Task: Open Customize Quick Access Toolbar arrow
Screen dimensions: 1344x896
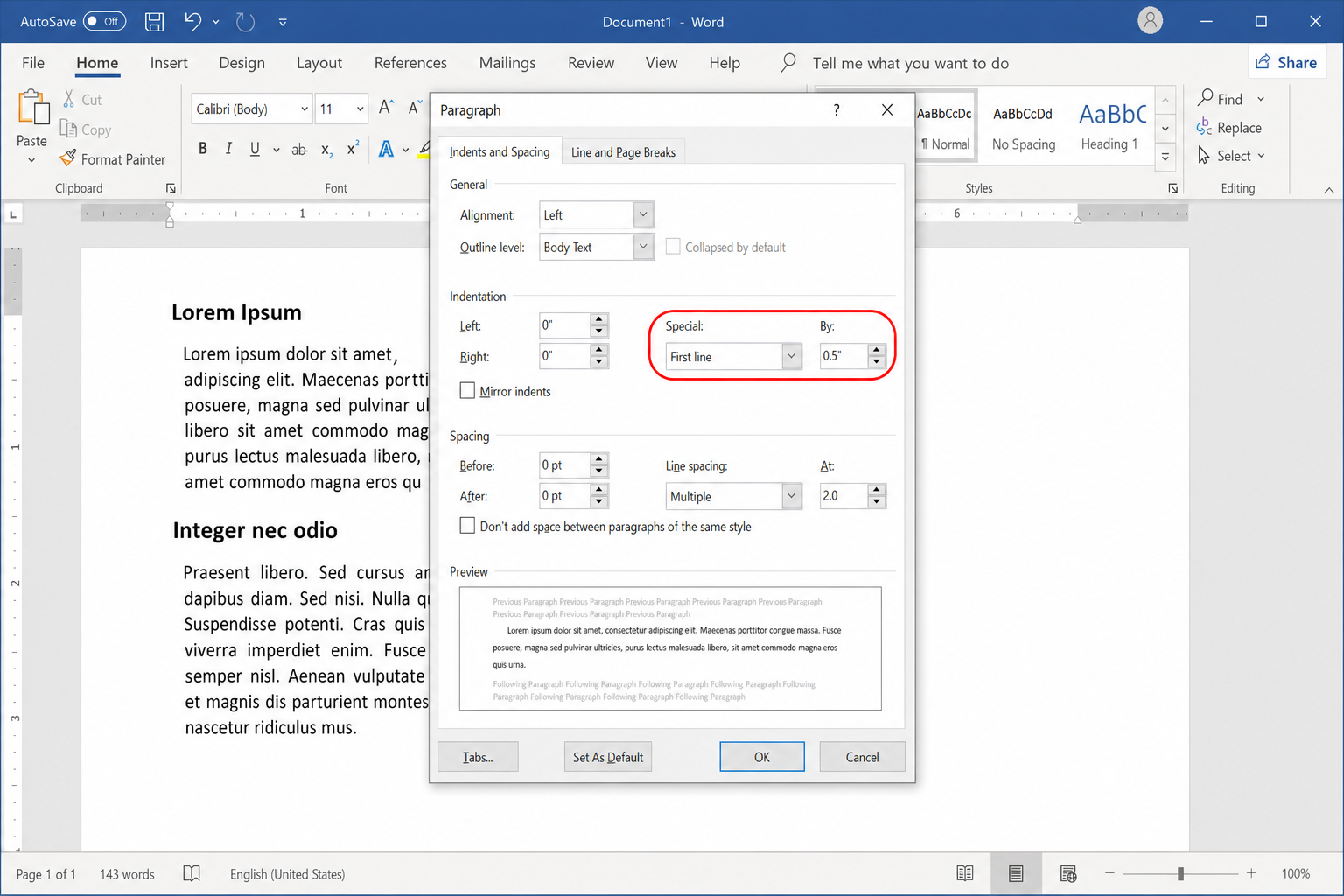Action: (x=283, y=23)
